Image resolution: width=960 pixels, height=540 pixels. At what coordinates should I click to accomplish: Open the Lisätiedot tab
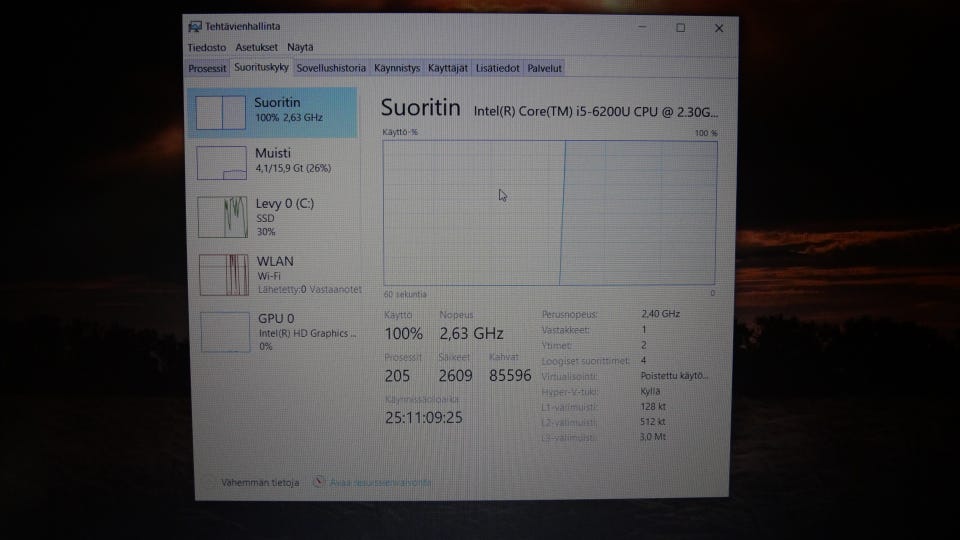pos(497,68)
